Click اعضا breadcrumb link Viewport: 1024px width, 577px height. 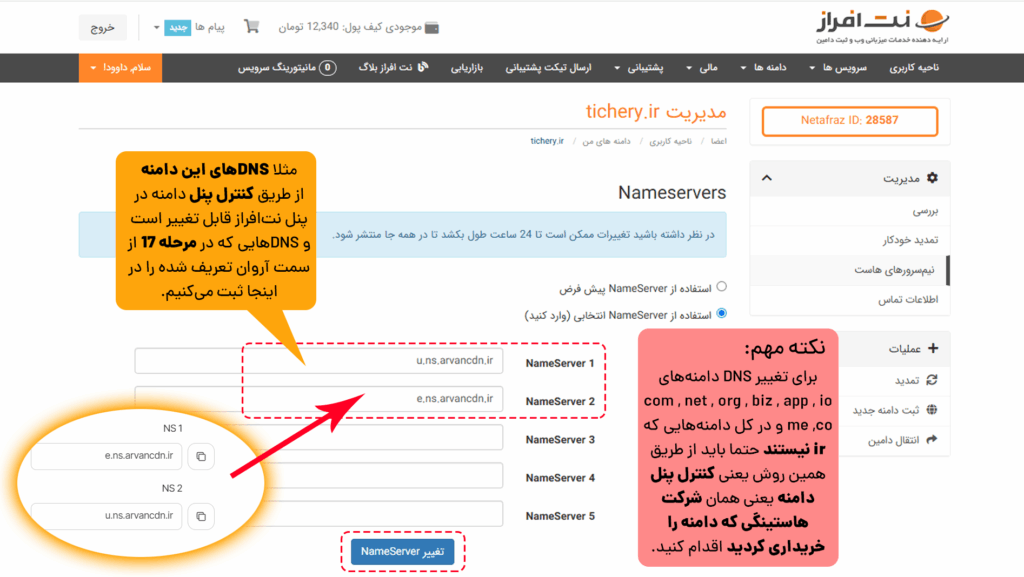pyautogui.click(x=718, y=141)
